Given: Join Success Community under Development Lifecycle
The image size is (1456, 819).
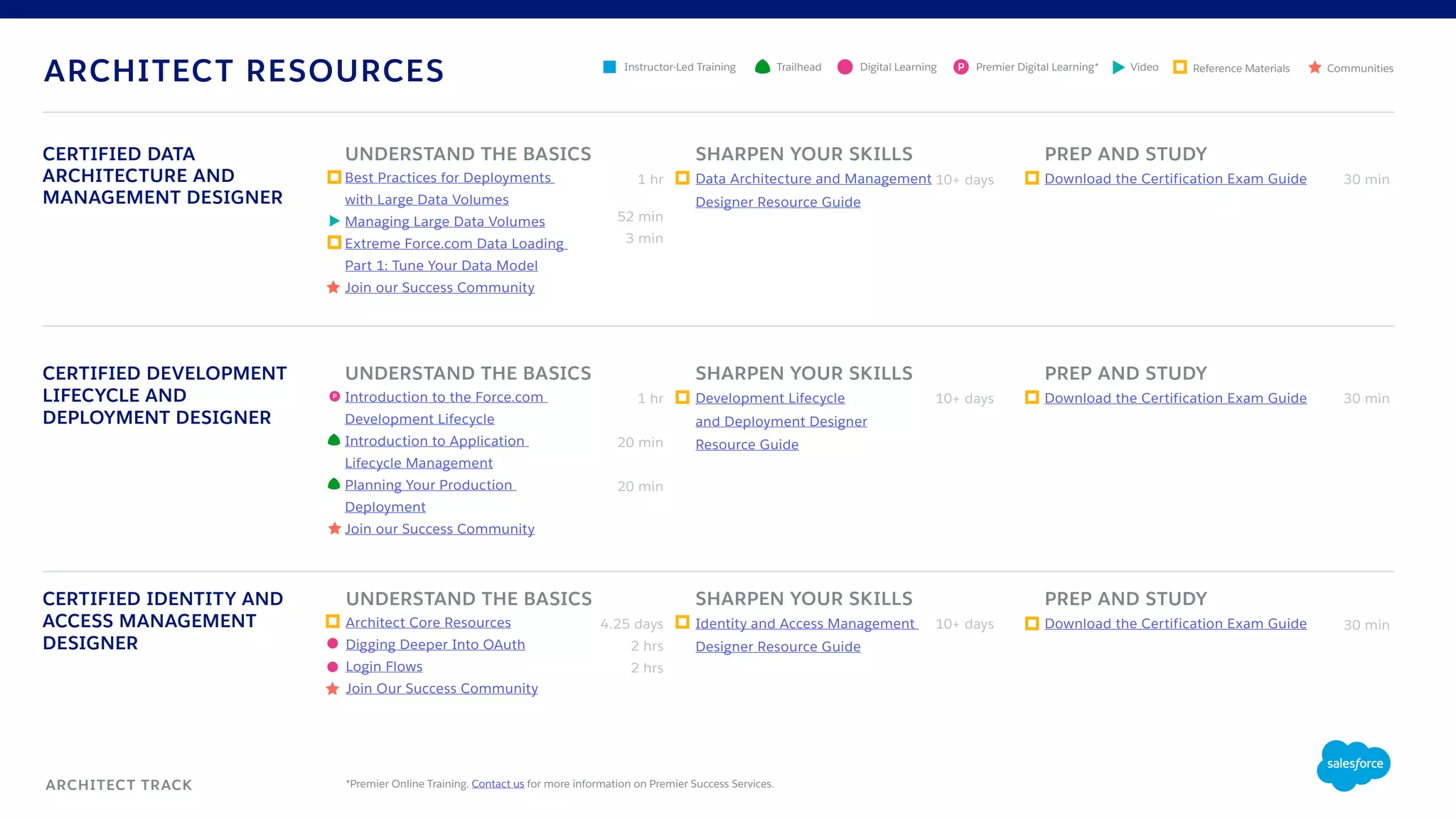Looking at the screenshot, I should [439, 529].
